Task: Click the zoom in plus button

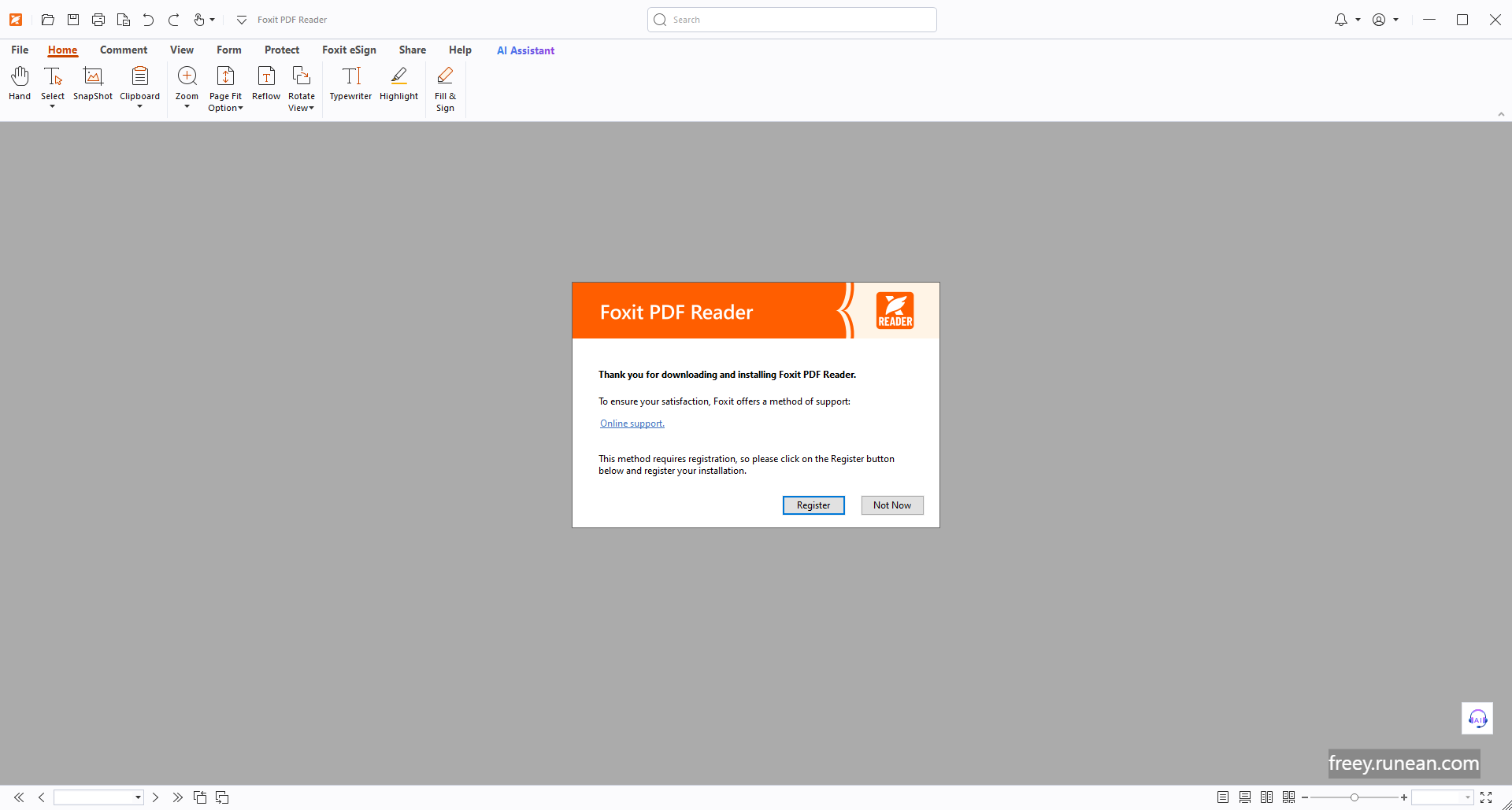Action: coord(1404,797)
